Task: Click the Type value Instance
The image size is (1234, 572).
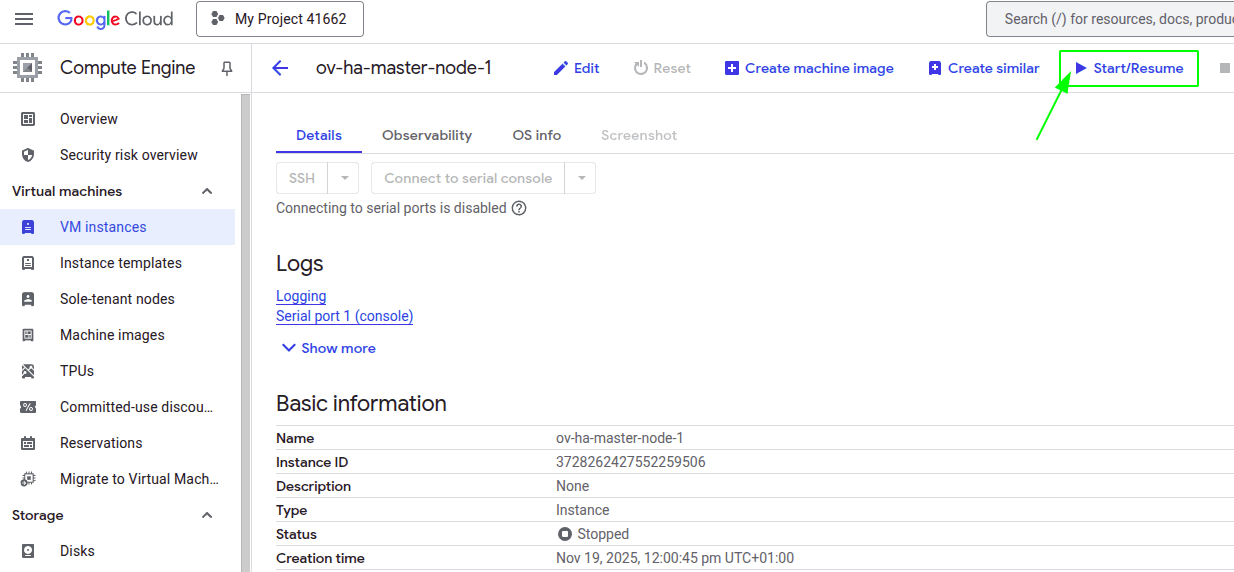Action: coord(583,510)
